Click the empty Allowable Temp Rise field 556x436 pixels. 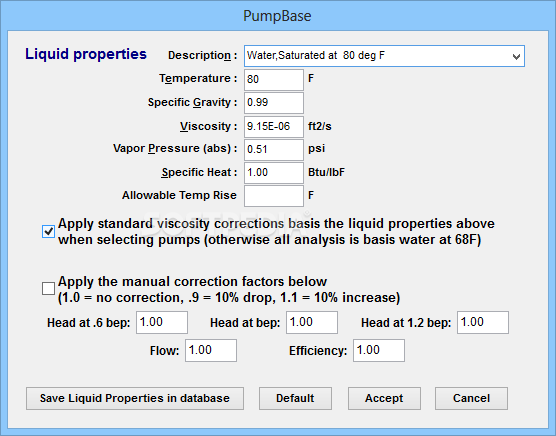tap(274, 196)
